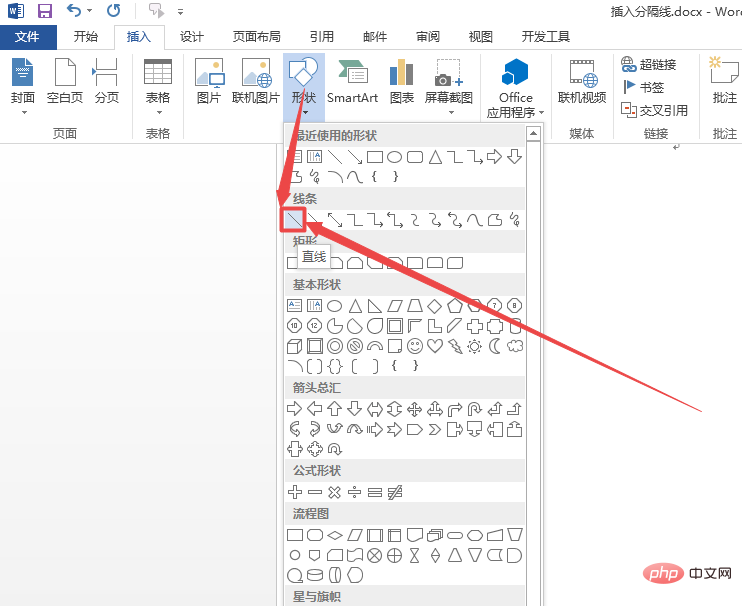Image resolution: width=742 pixels, height=606 pixels.
Task: Pick the plus sign in 公式形状
Action: click(295, 492)
